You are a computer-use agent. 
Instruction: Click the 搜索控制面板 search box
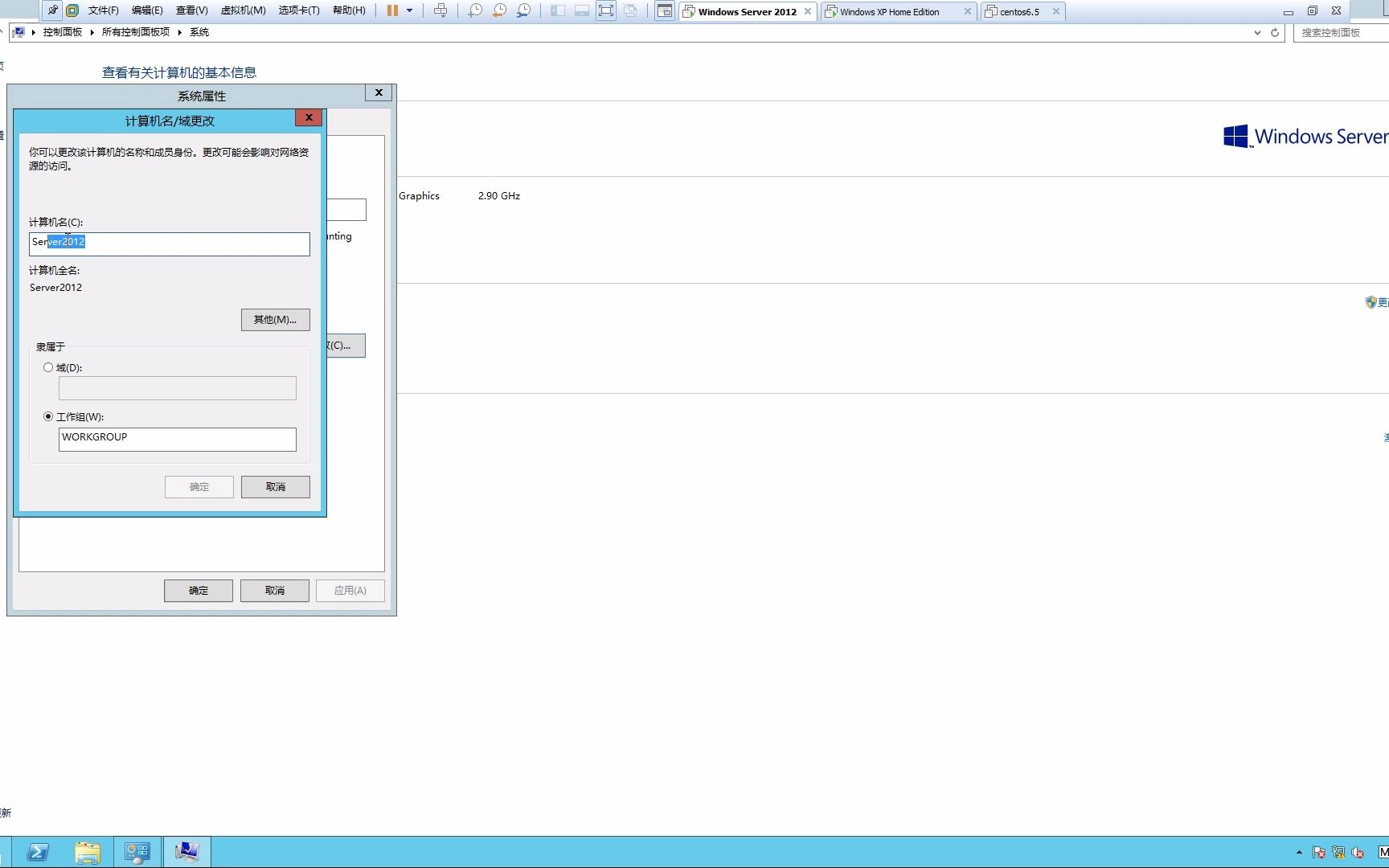(x=1341, y=33)
